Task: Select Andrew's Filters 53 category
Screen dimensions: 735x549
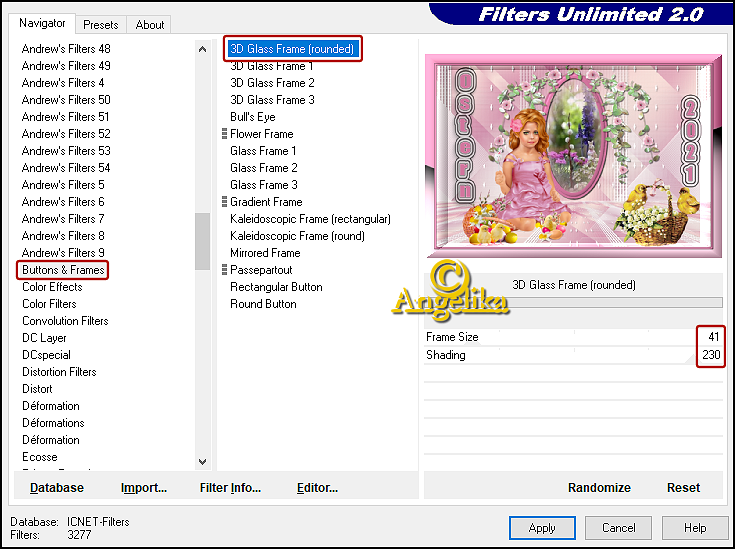Action: 66,151
